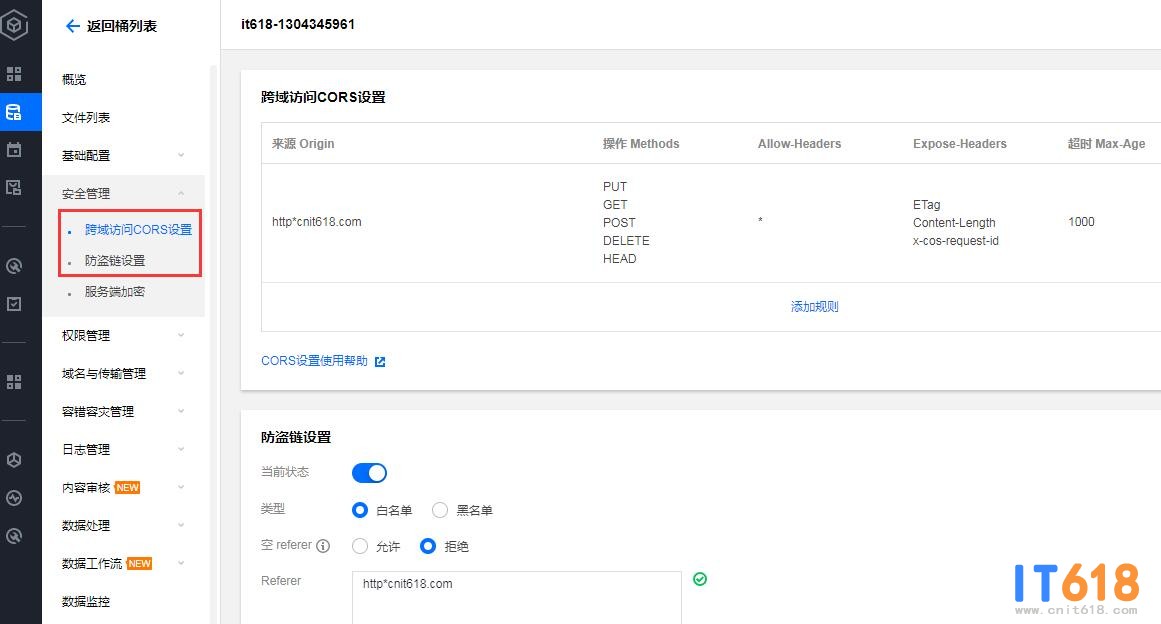Screen dimensions: 1161x624
Task: Select the 白名单 whitelist radio button
Action: click(x=360, y=510)
